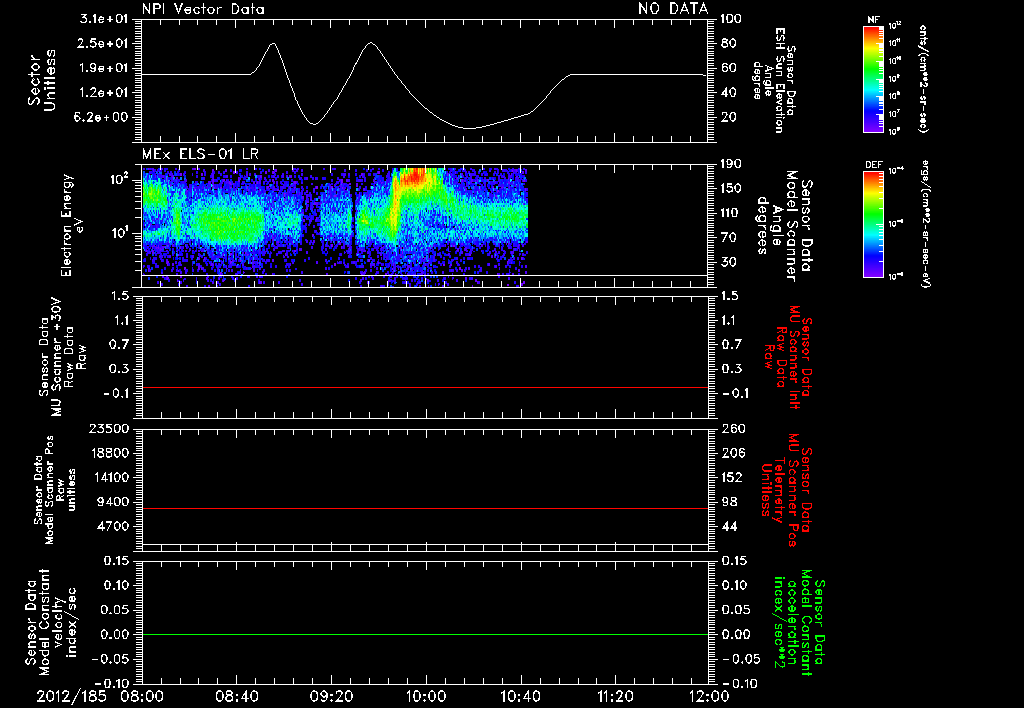
Task: Select the "MU Scanner +30V Raw Data" axis label
Action: tap(63, 357)
